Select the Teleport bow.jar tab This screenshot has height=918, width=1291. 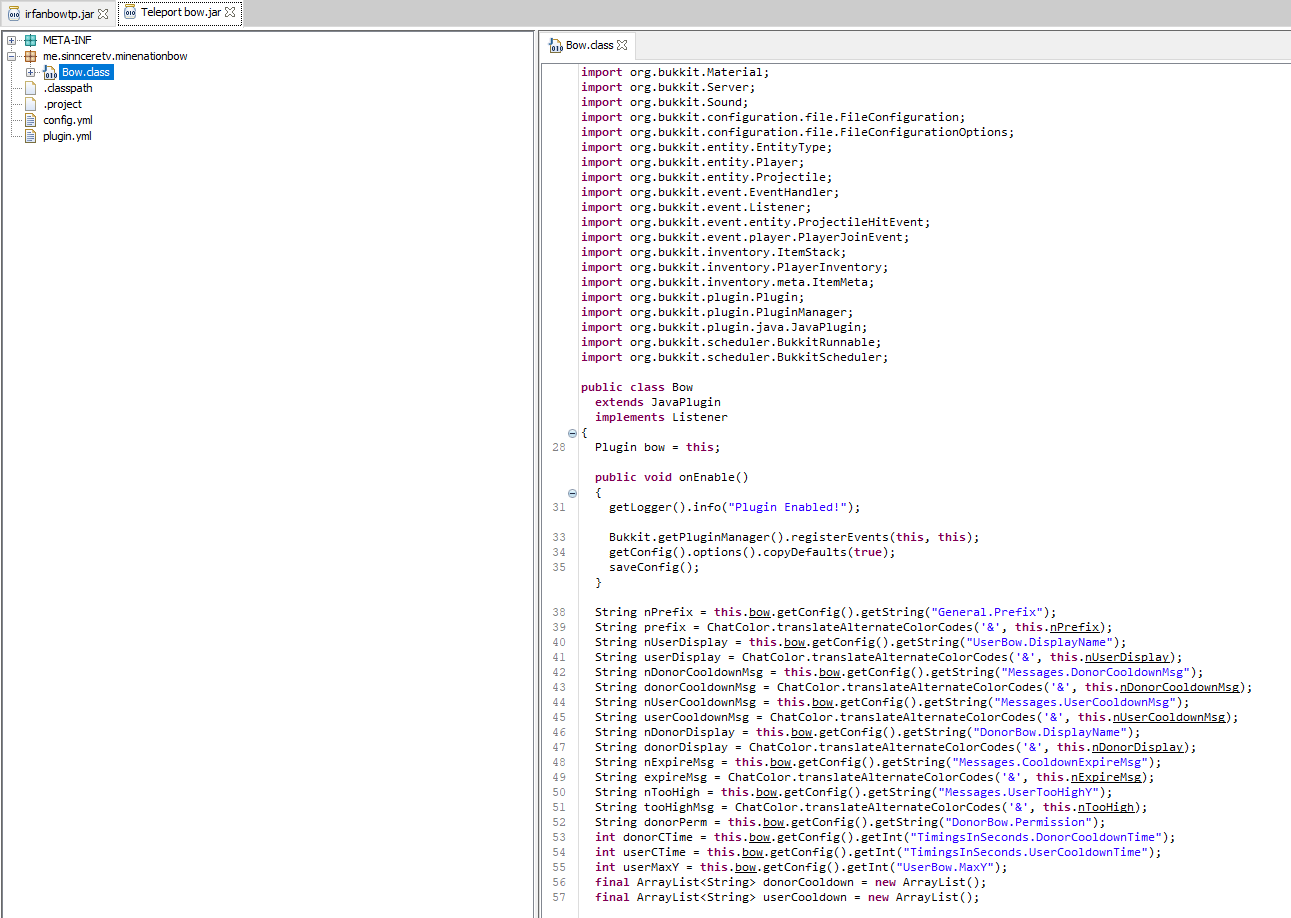point(179,12)
